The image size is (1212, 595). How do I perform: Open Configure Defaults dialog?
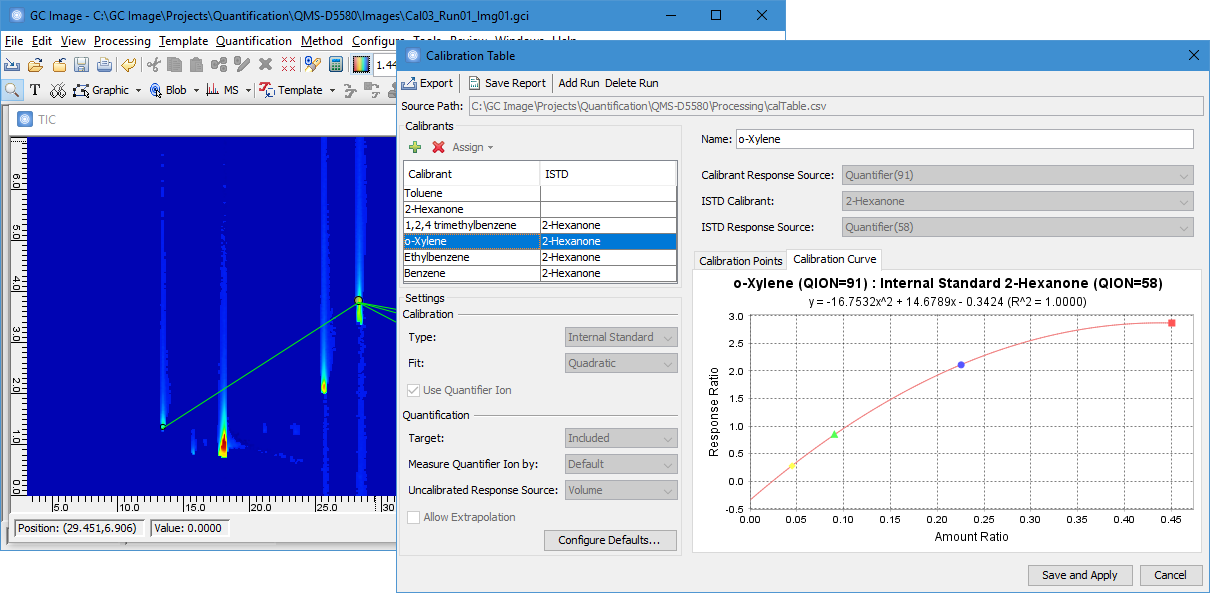click(610, 539)
